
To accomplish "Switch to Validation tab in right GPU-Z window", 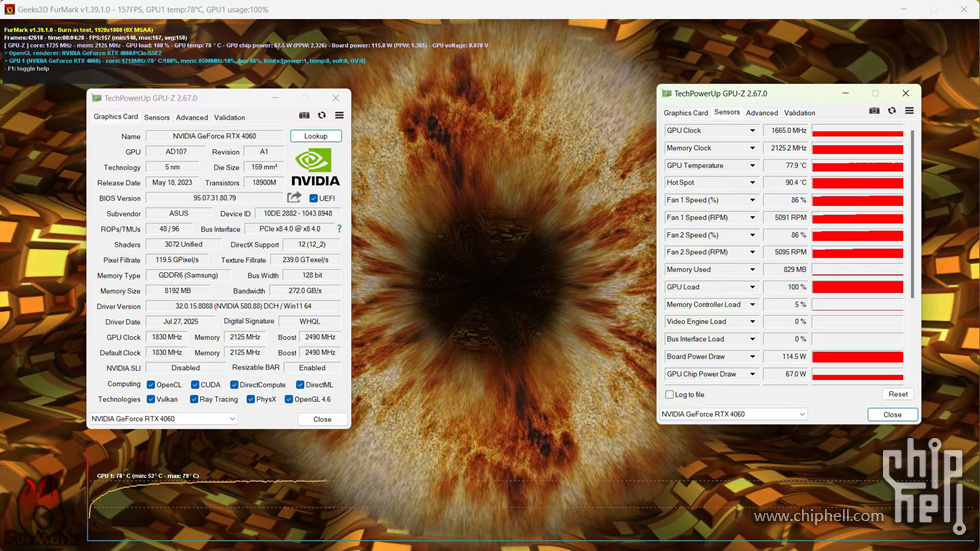I will point(799,113).
